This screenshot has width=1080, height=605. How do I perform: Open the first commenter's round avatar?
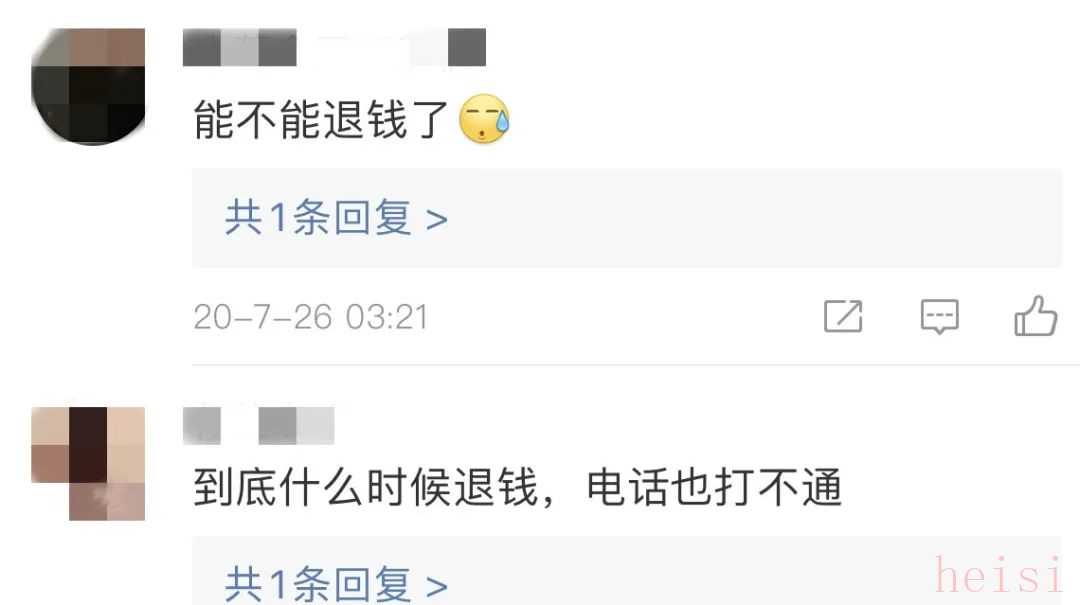88,87
